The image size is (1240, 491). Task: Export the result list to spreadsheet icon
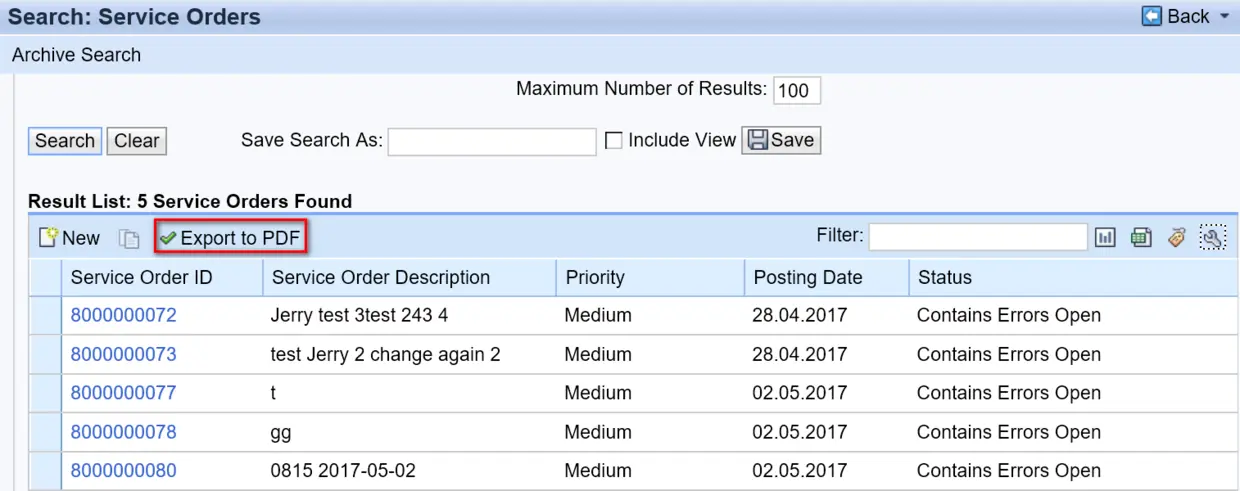[1141, 238]
